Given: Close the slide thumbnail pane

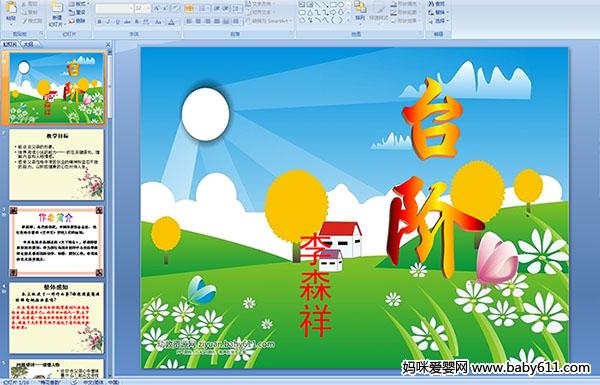Looking at the screenshot, I should point(108,44).
